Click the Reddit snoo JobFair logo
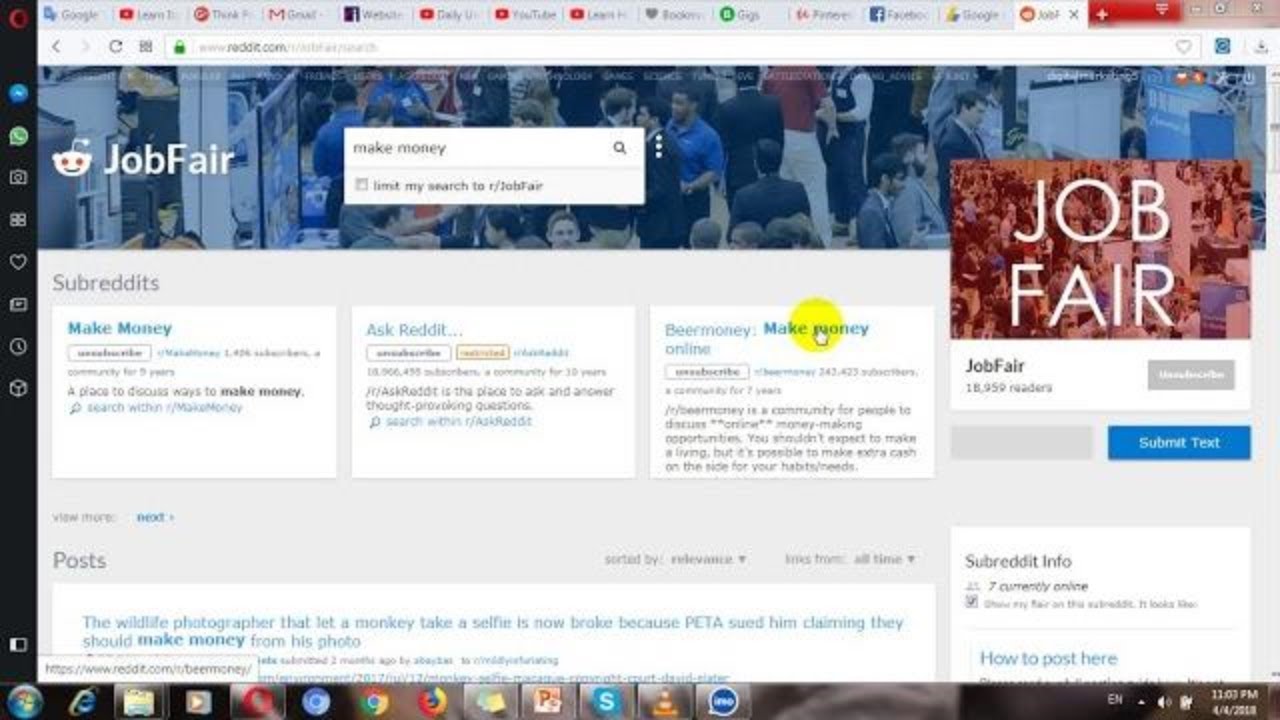The height and width of the screenshot is (720, 1280). point(143,159)
